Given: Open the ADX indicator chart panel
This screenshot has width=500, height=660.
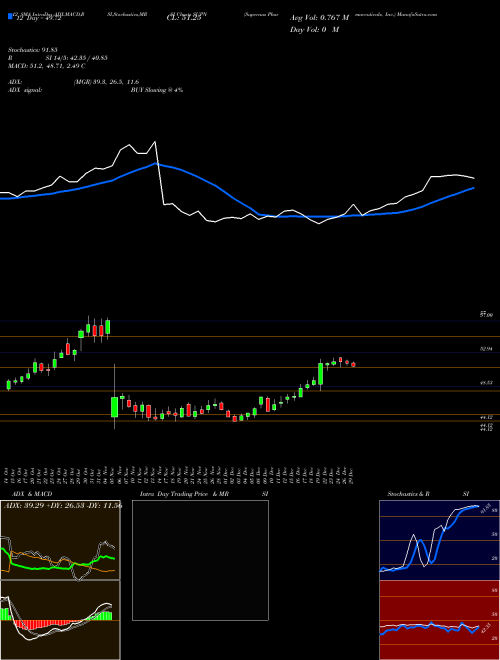Looking at the screenshot, I should (60, 540).
